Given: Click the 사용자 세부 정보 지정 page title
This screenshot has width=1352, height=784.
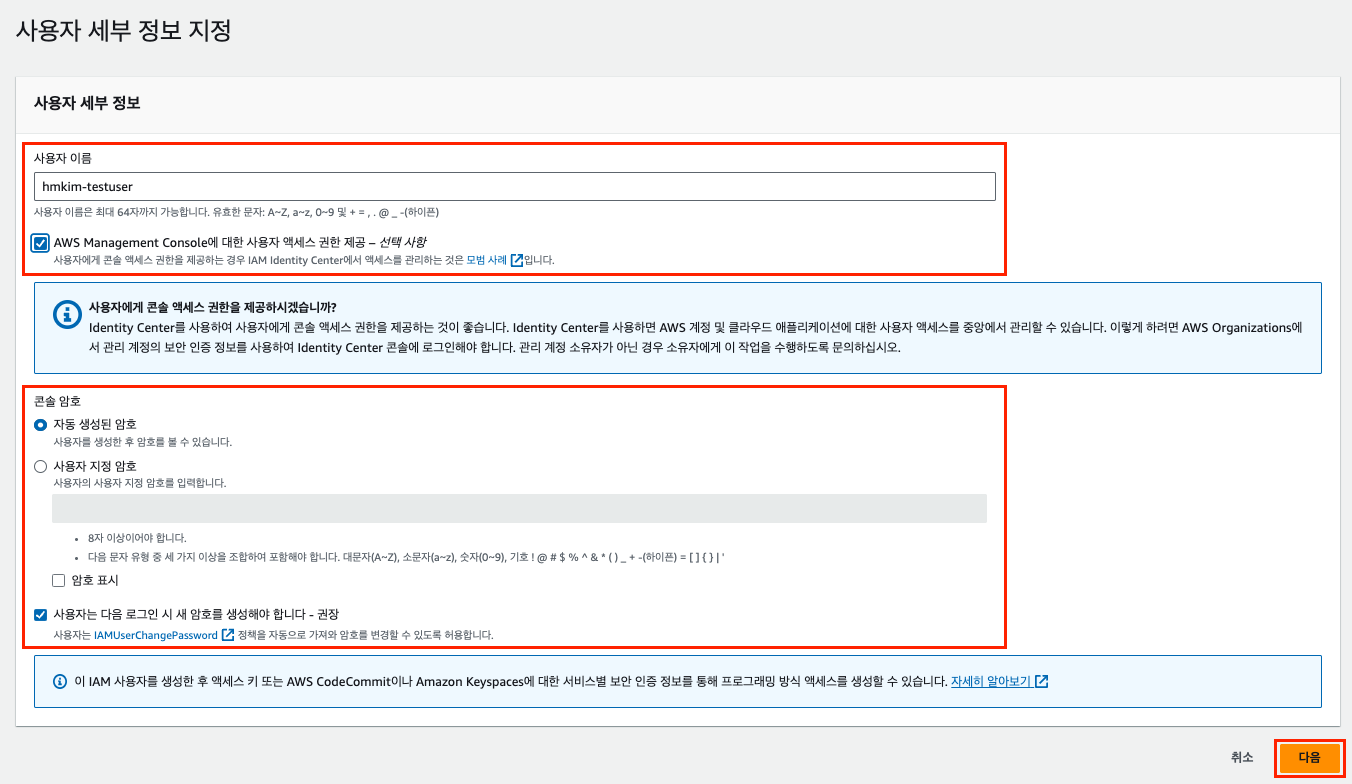Looking at the screenshot, I should click(124, 30).
